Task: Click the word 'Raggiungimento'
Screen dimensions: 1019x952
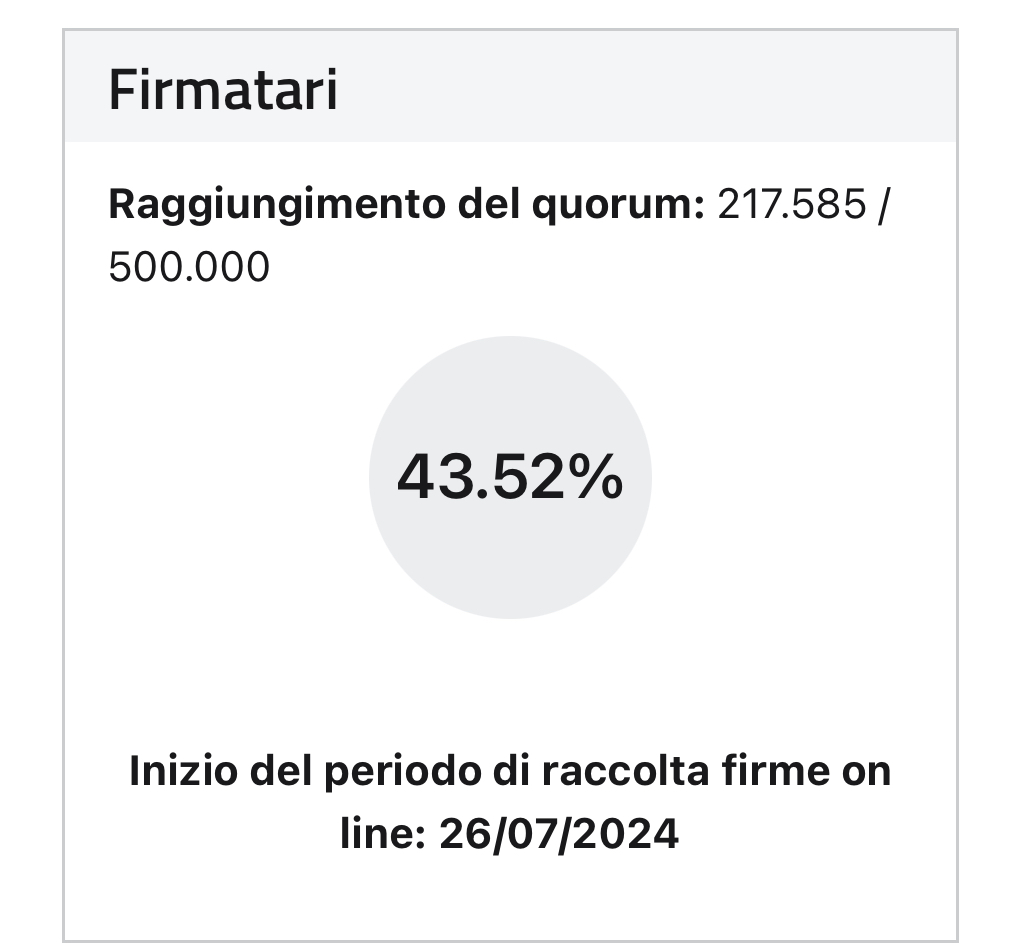Action: [277, 205]
